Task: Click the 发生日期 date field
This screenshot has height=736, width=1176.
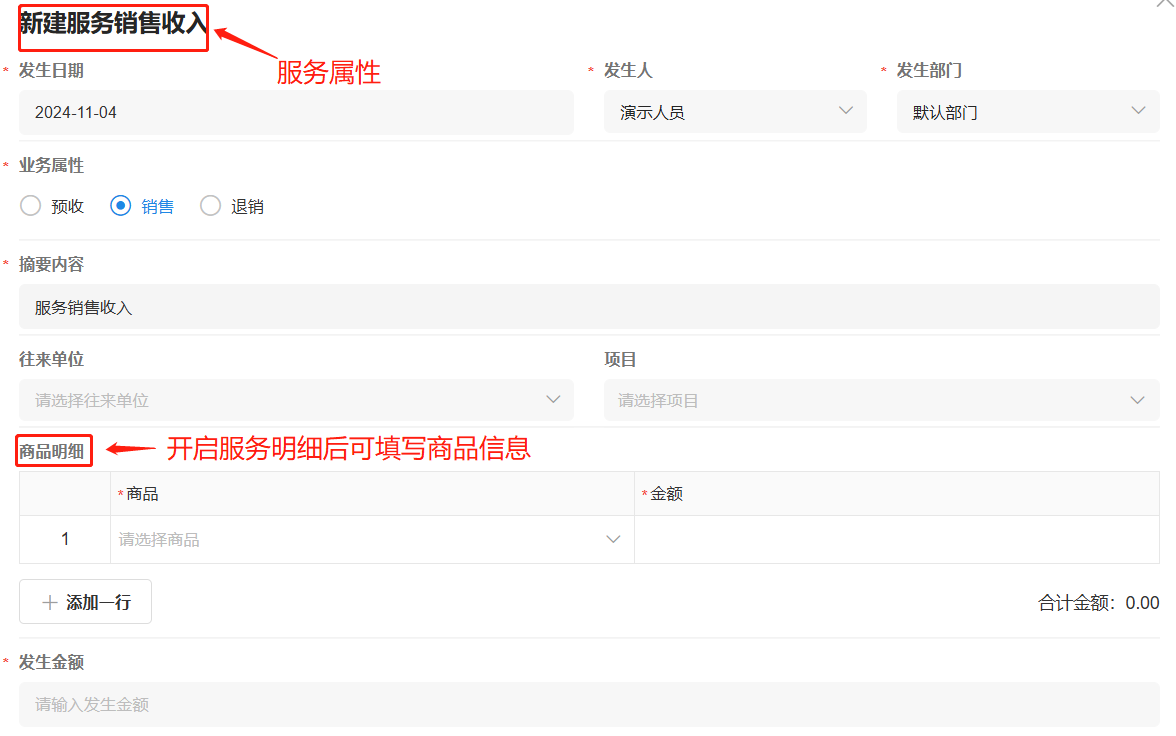Action: (296, 112)
